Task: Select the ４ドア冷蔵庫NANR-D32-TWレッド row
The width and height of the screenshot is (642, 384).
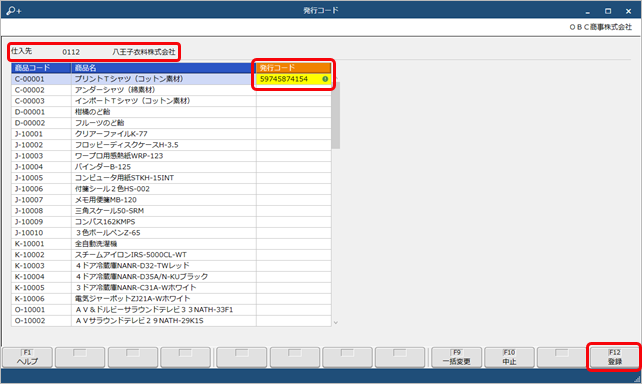Action: pyautogui.click(x=171, y=266)
